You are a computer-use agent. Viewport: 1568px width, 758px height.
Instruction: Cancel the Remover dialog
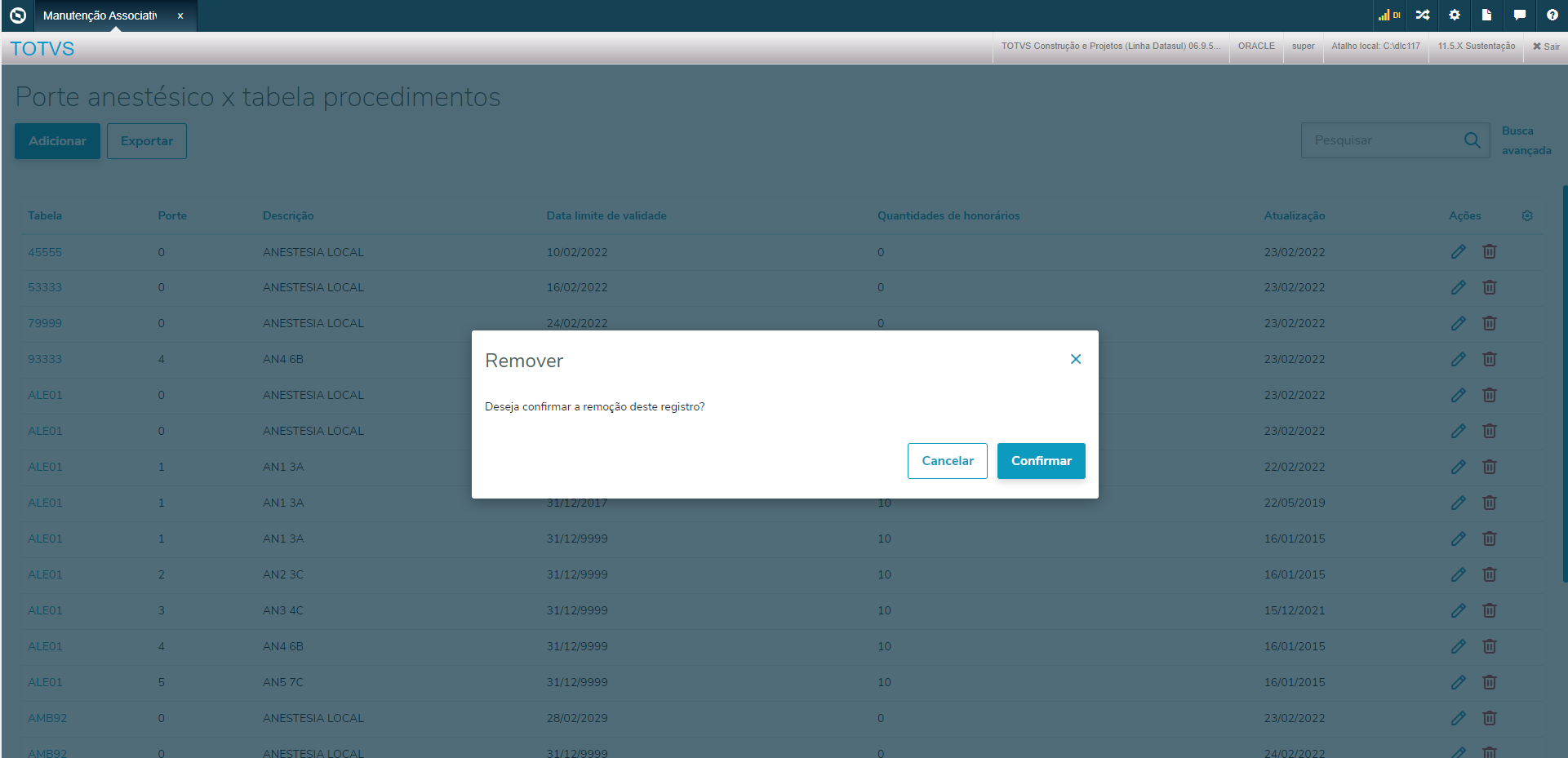pyautogui.click(x=948, y=461)
